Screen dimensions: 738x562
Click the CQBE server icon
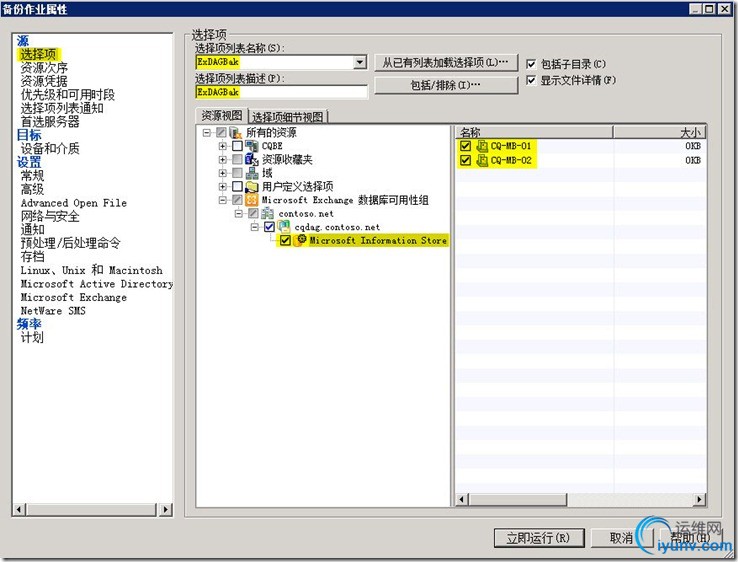[x=252, y=146]
